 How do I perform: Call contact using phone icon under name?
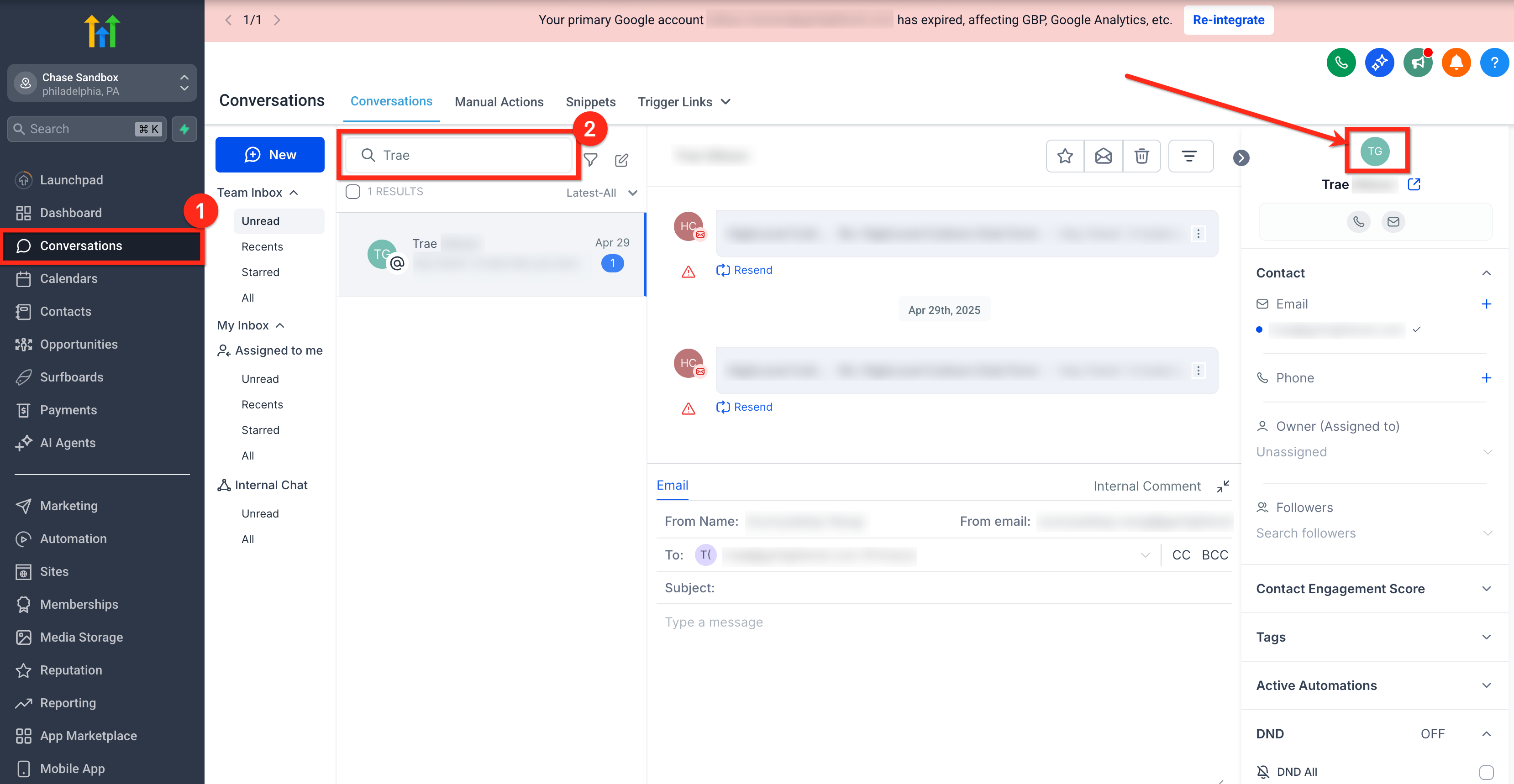pos(1358,221)
